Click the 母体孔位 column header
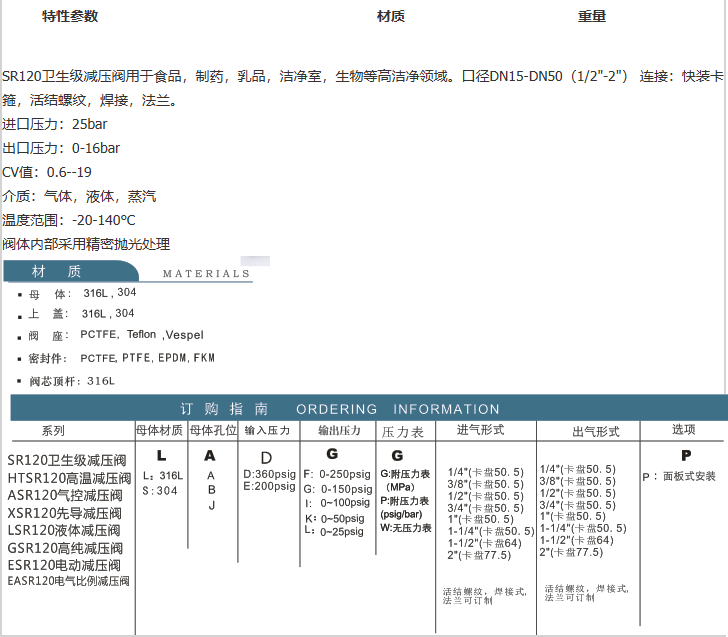Image resolution: width=728 pixels, height=637 pixels. coord(213,430)
